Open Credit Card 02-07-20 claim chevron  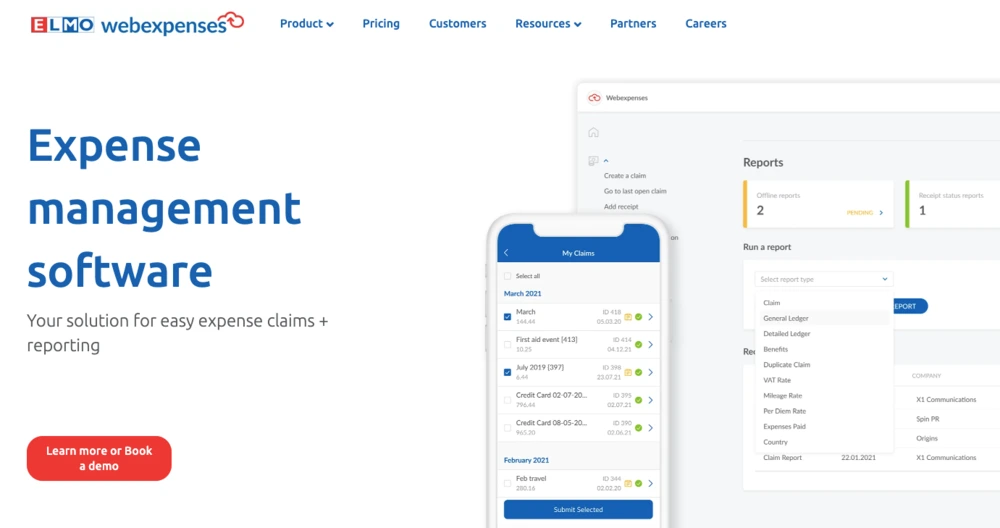(x=651, y=400)
